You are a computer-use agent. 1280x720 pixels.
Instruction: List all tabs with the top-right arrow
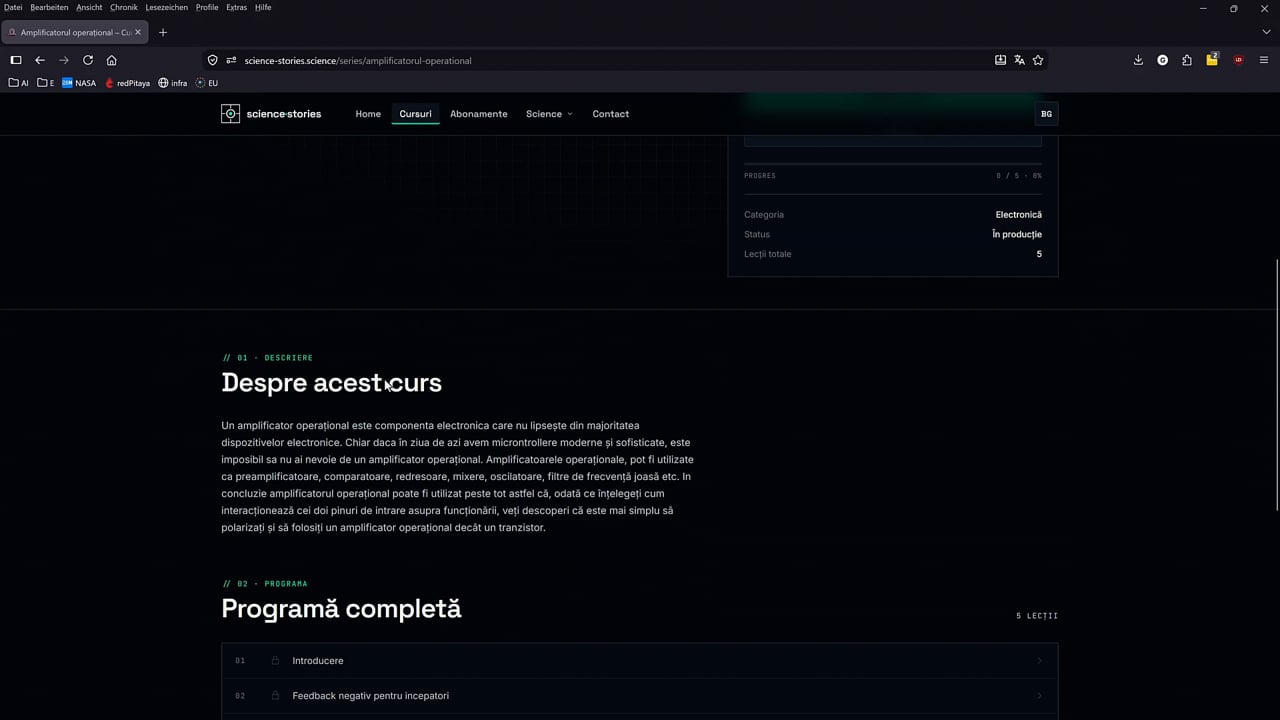tap(1266, 32)
